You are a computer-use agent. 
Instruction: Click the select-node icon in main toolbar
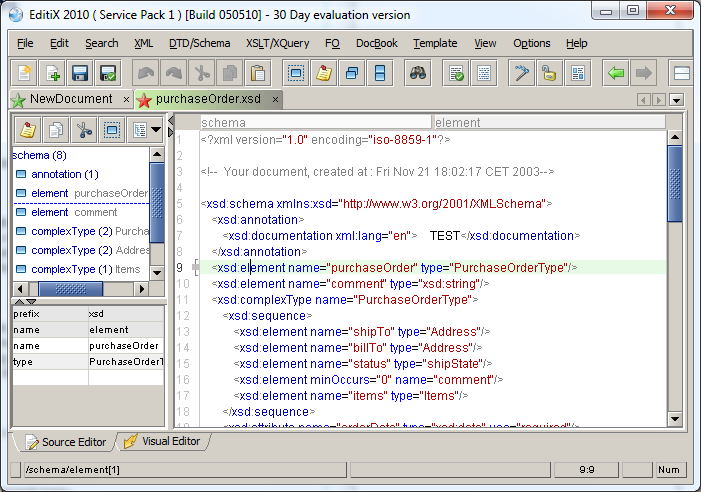[x=296, y=73]
